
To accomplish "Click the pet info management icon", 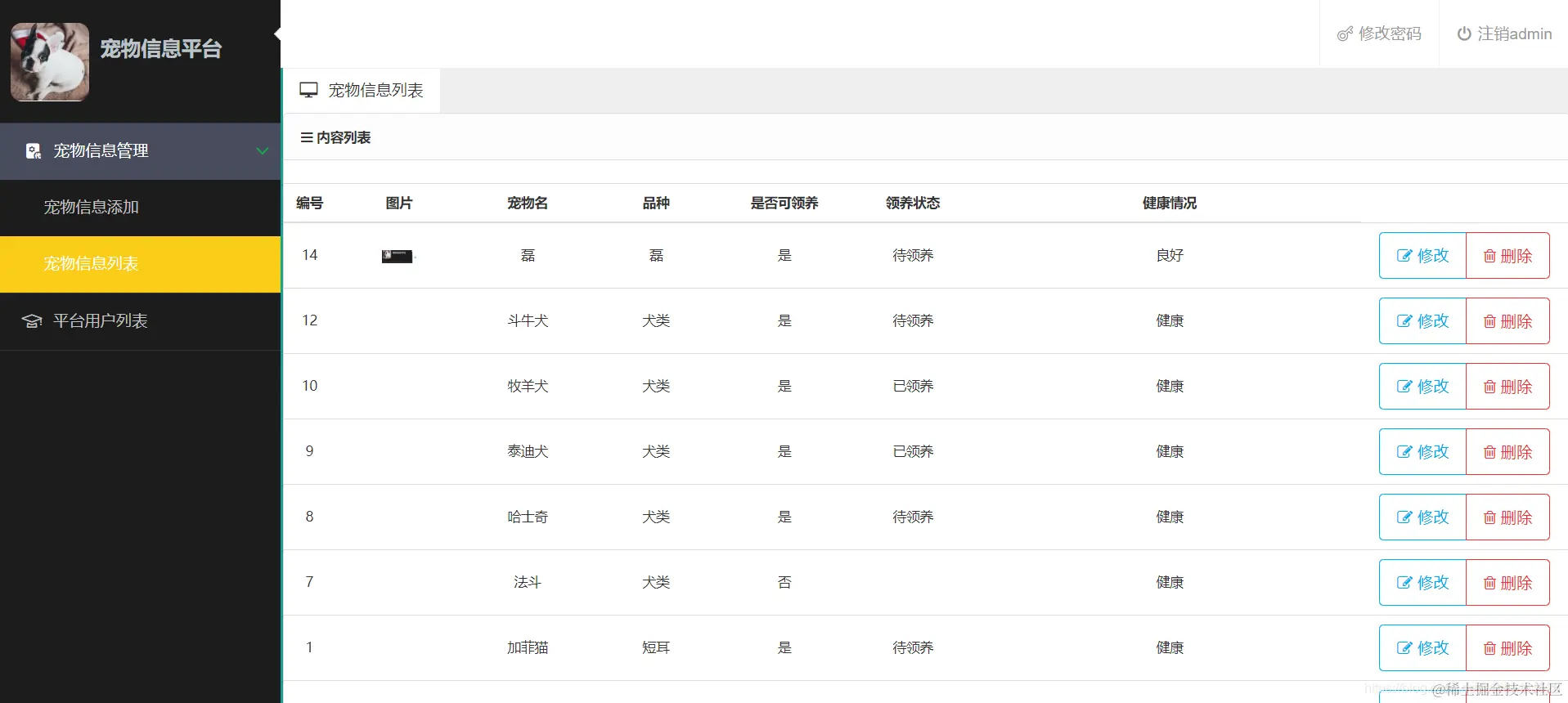I will [34, 151].
